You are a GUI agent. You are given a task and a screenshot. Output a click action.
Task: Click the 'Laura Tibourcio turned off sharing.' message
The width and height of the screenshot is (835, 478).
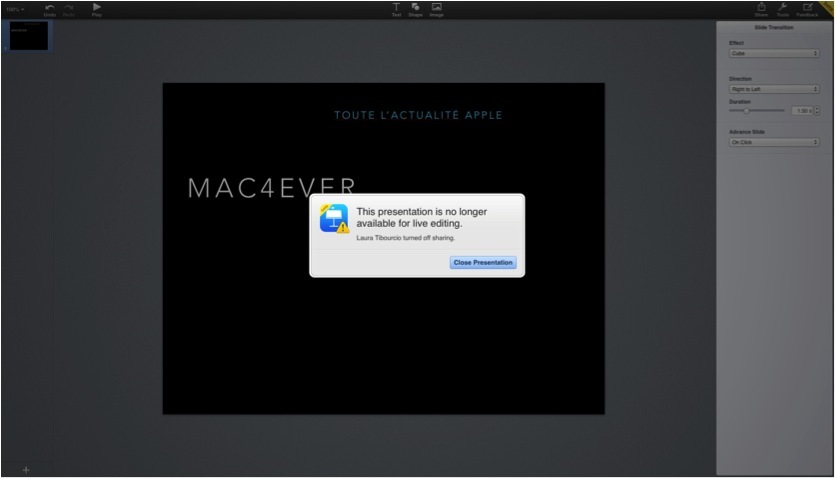point(406,238)
